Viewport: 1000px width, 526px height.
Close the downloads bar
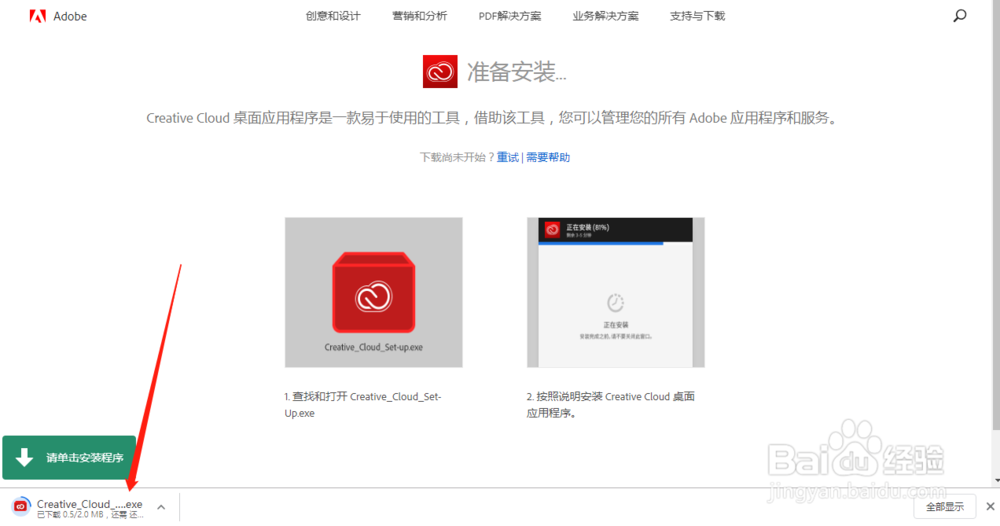click(x=990, y=506)
